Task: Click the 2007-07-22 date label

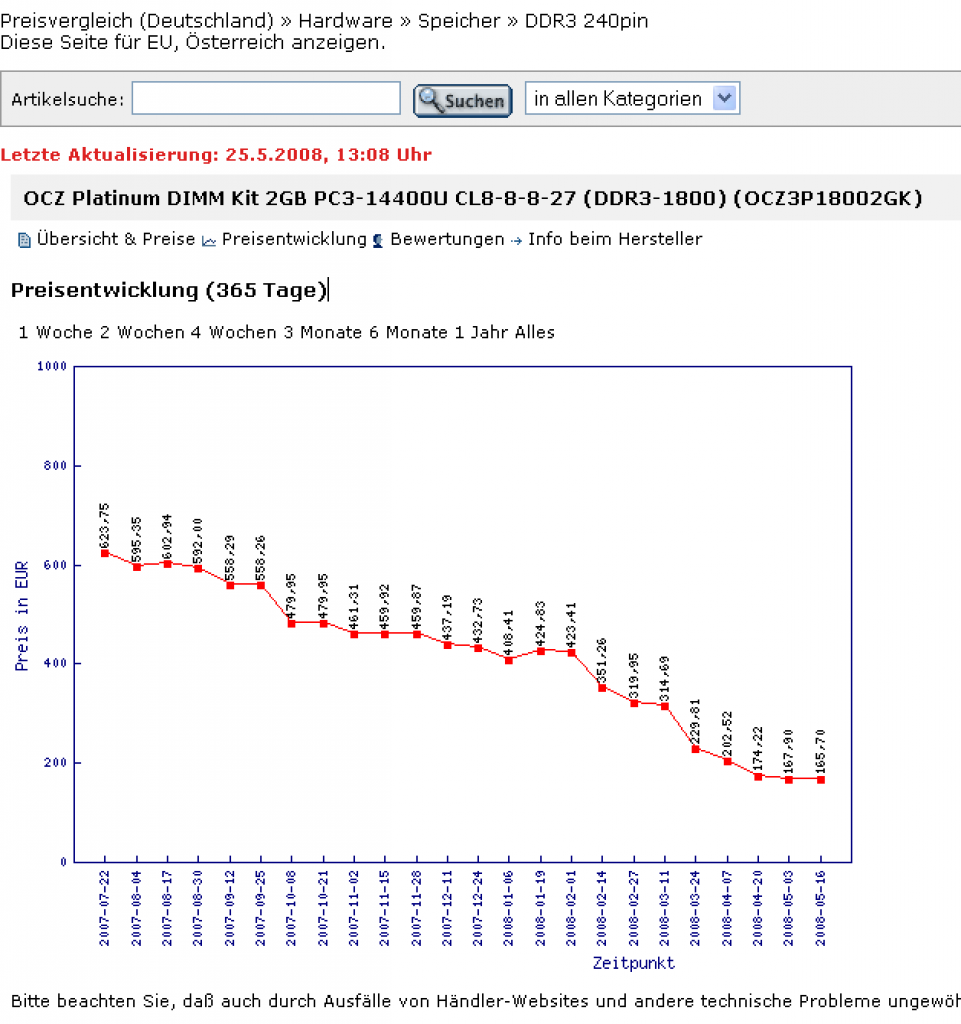Action: [104, 908]
